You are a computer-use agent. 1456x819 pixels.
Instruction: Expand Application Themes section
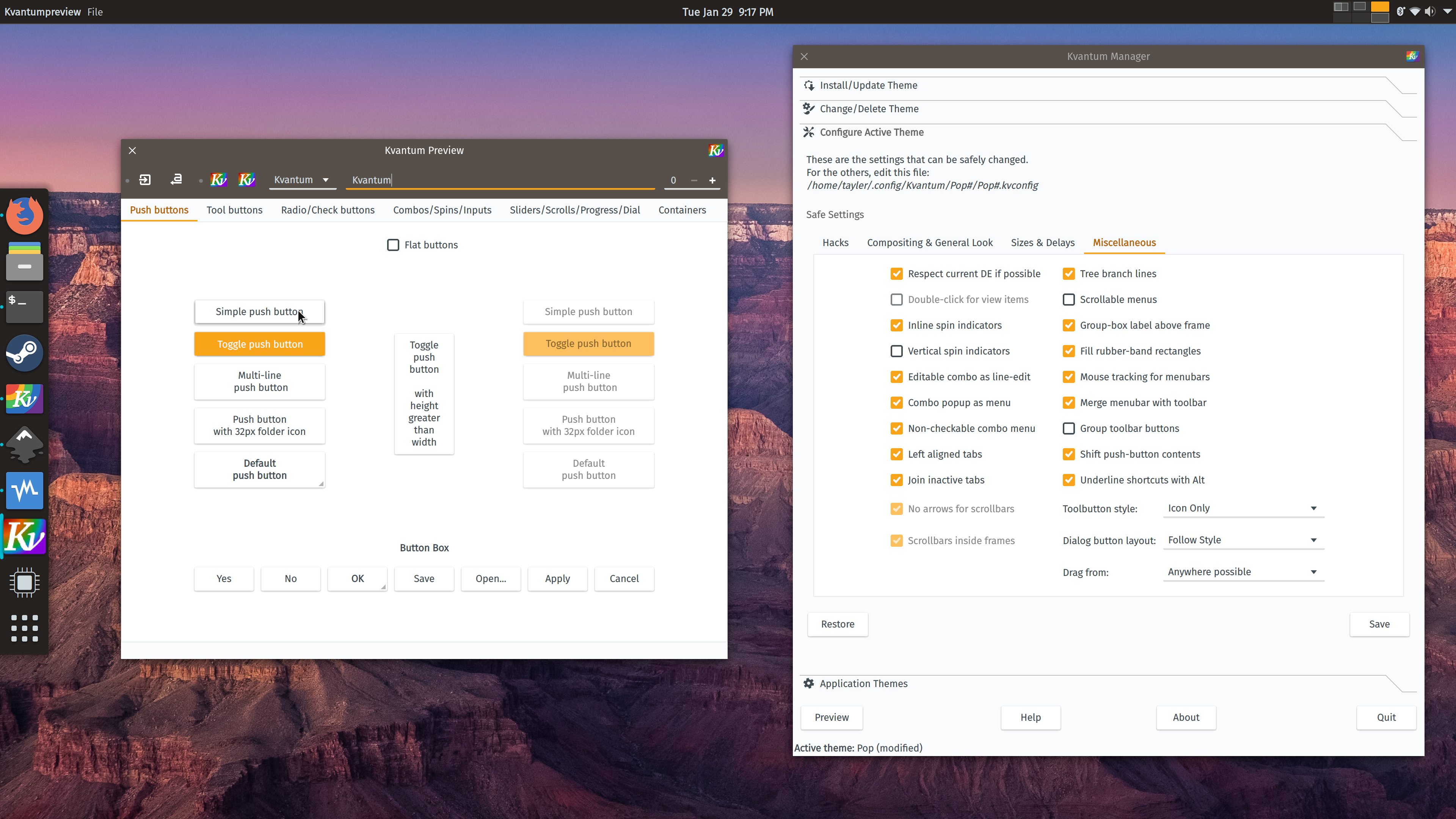tap(1108, 683)
